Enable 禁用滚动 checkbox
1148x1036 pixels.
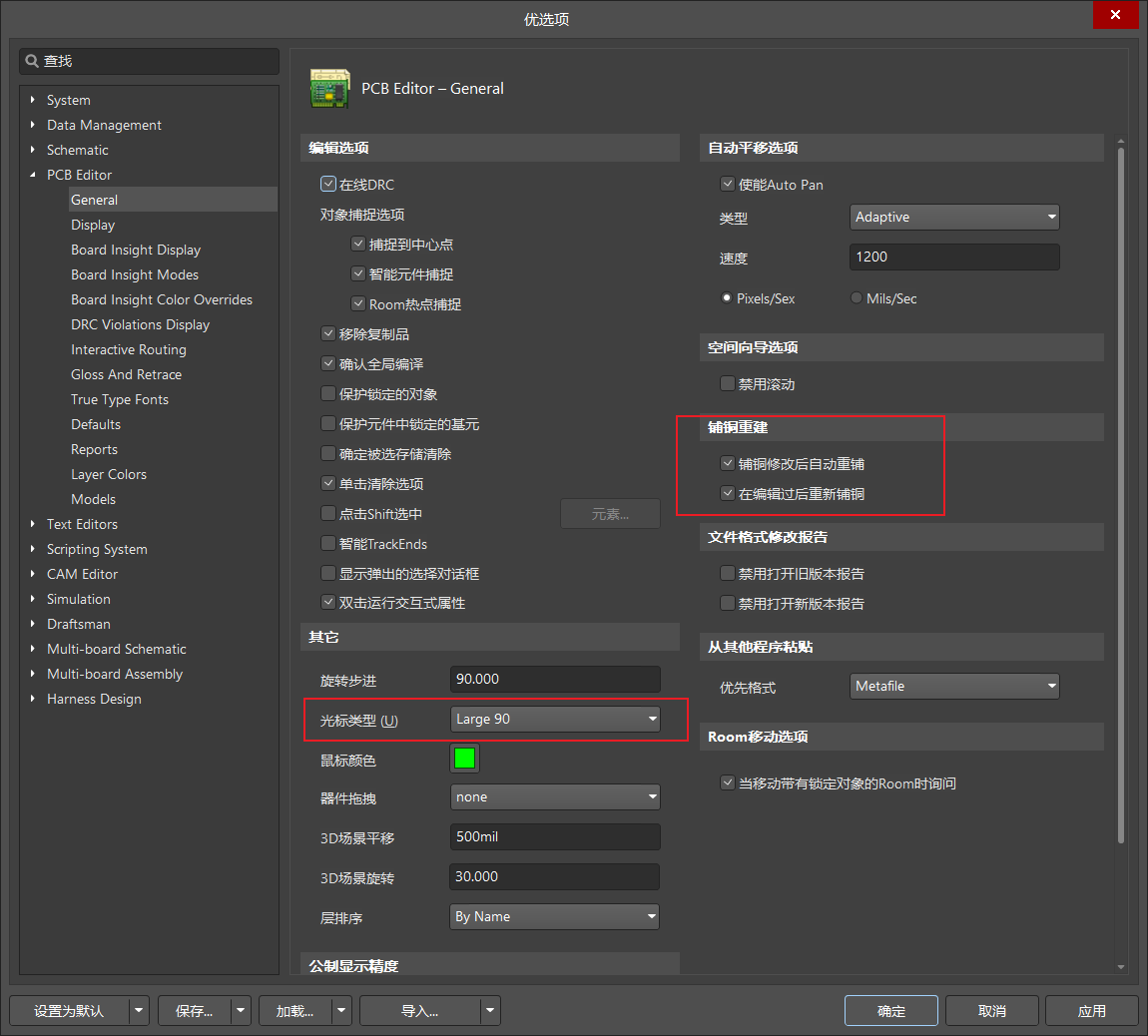click(x=727, y=383)
